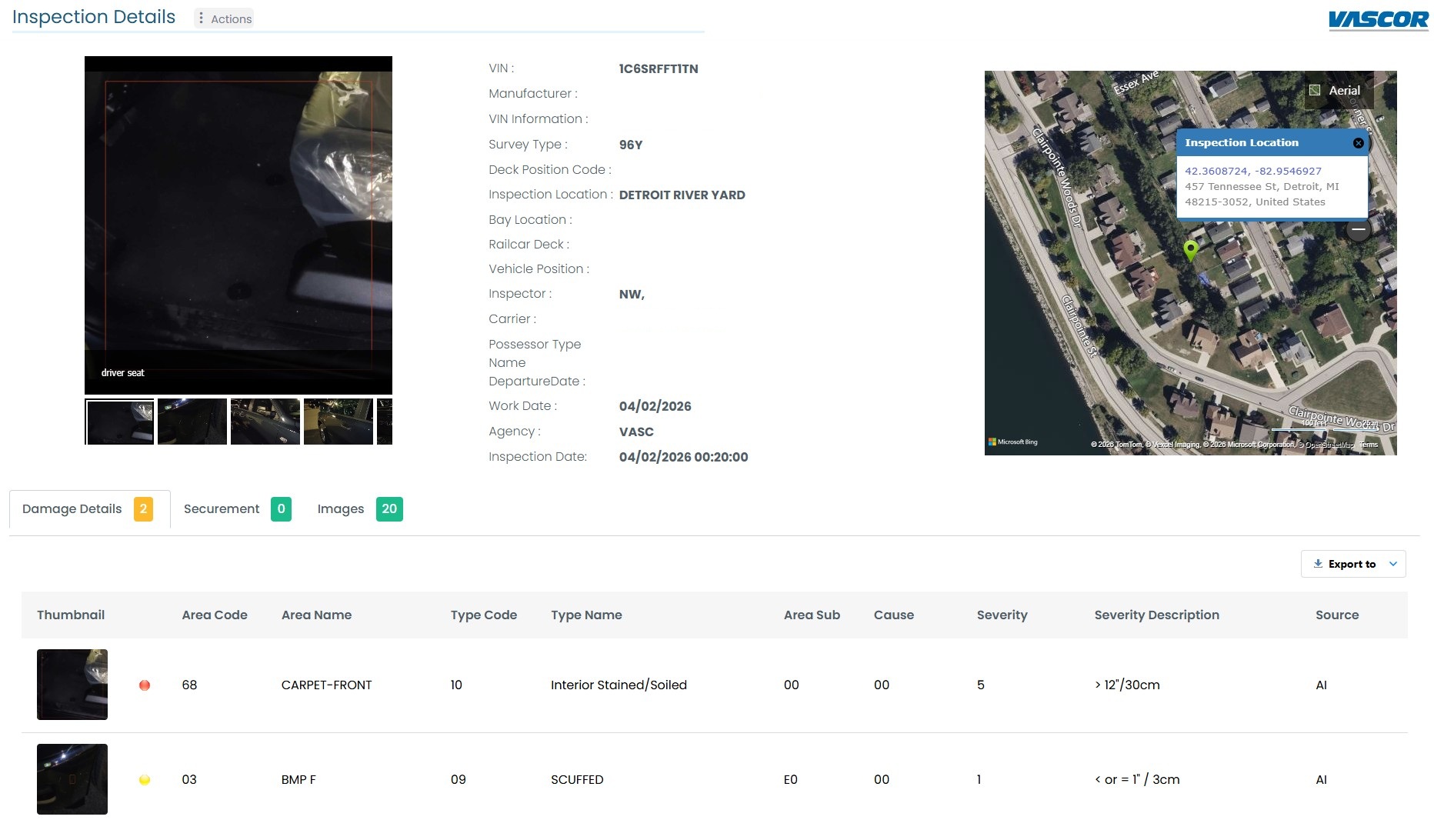Select the fourth thumbnail in image carousel
The height and width of the screenshot is (840, 1434).
338,422
